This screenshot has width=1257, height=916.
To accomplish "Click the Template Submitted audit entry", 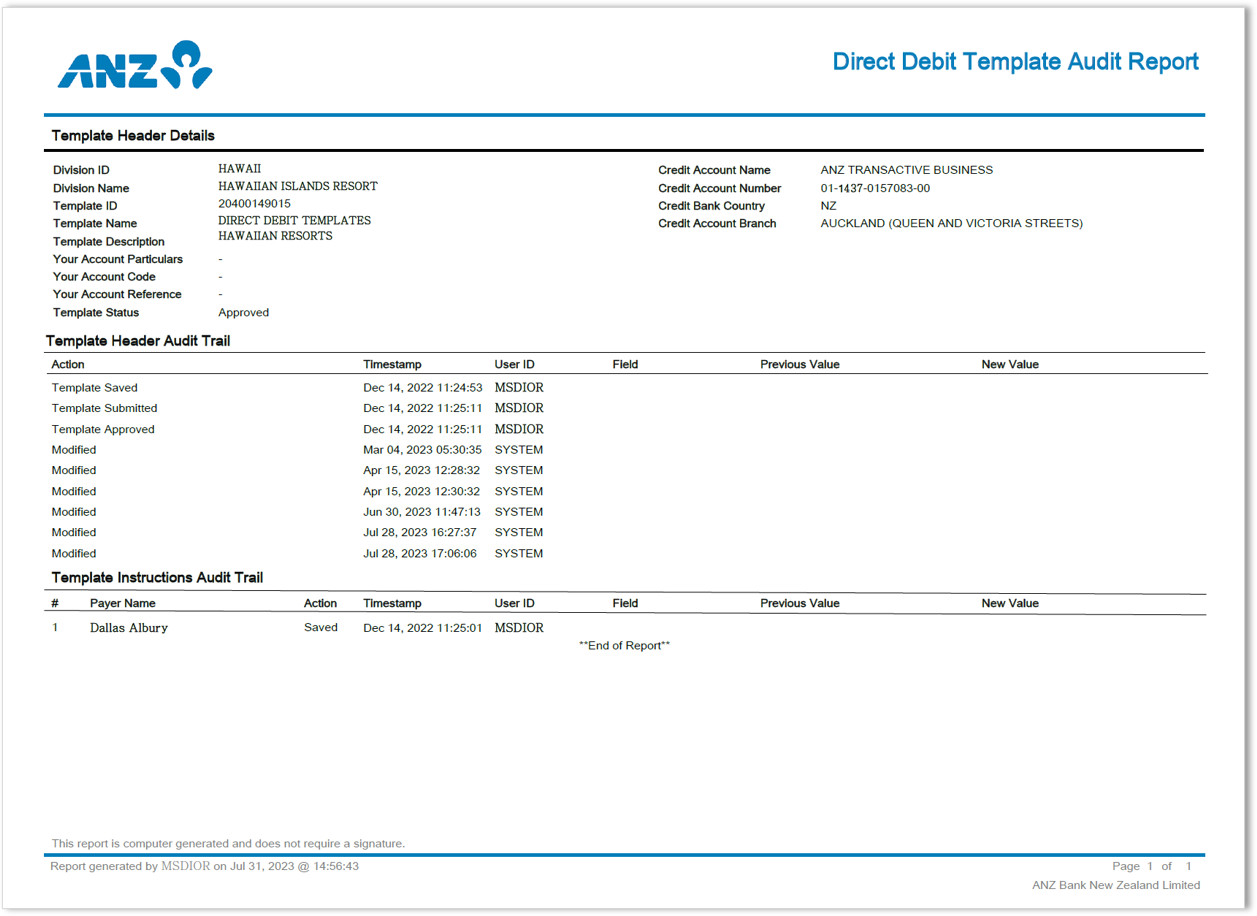I will coord(104,408).
